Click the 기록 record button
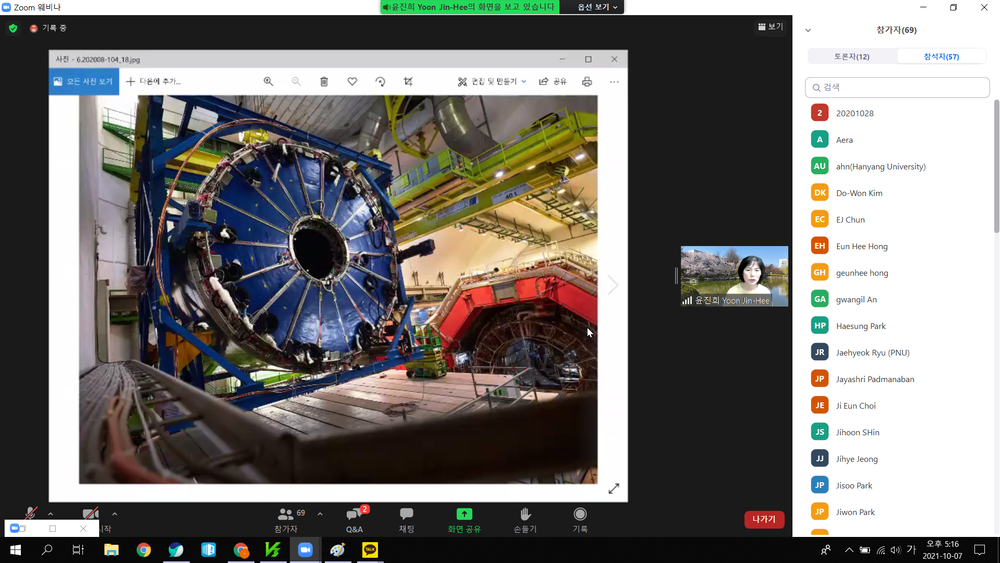Screen dimensions: 1000x563 click(580, 520)
